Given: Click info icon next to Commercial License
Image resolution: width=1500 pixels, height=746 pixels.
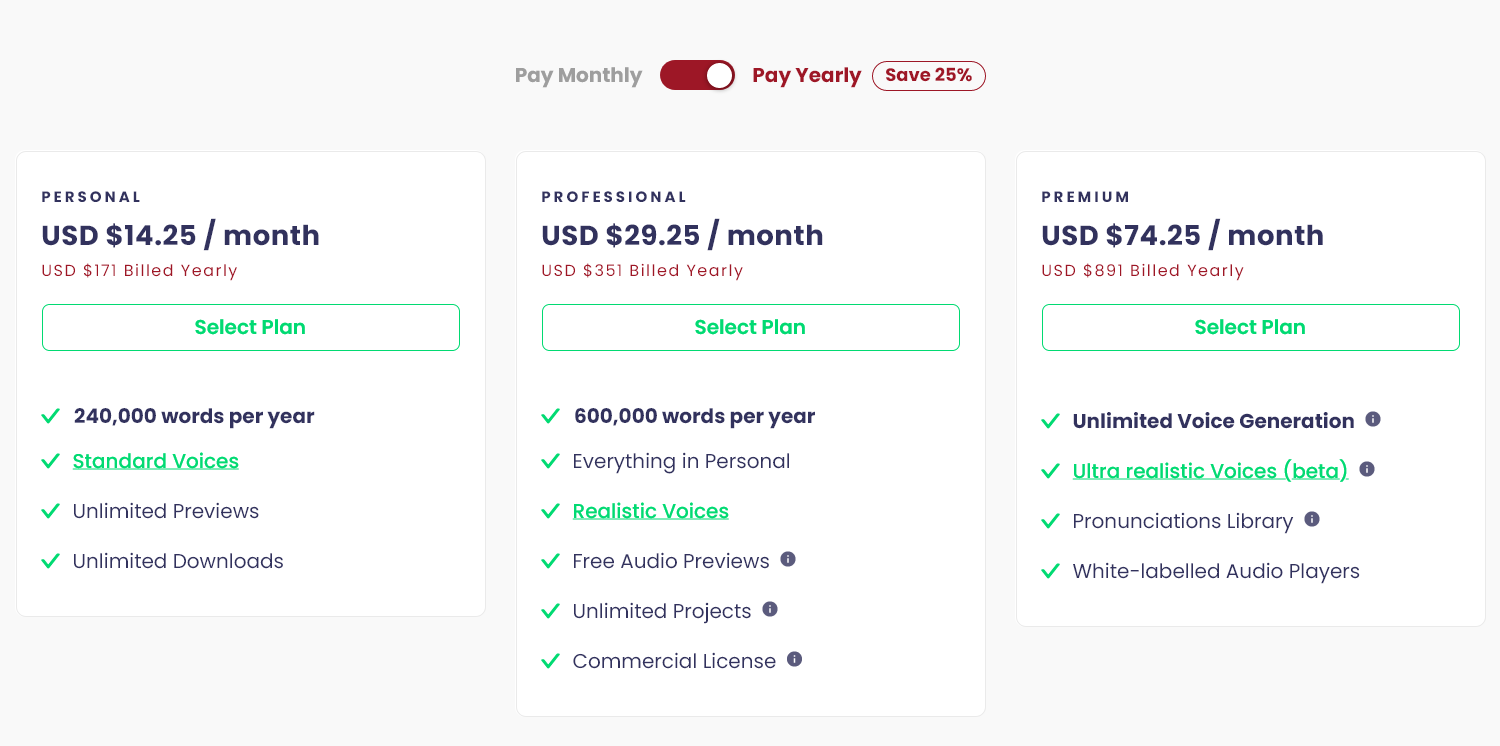Looking at the screenshot, I should pos(794,659).
